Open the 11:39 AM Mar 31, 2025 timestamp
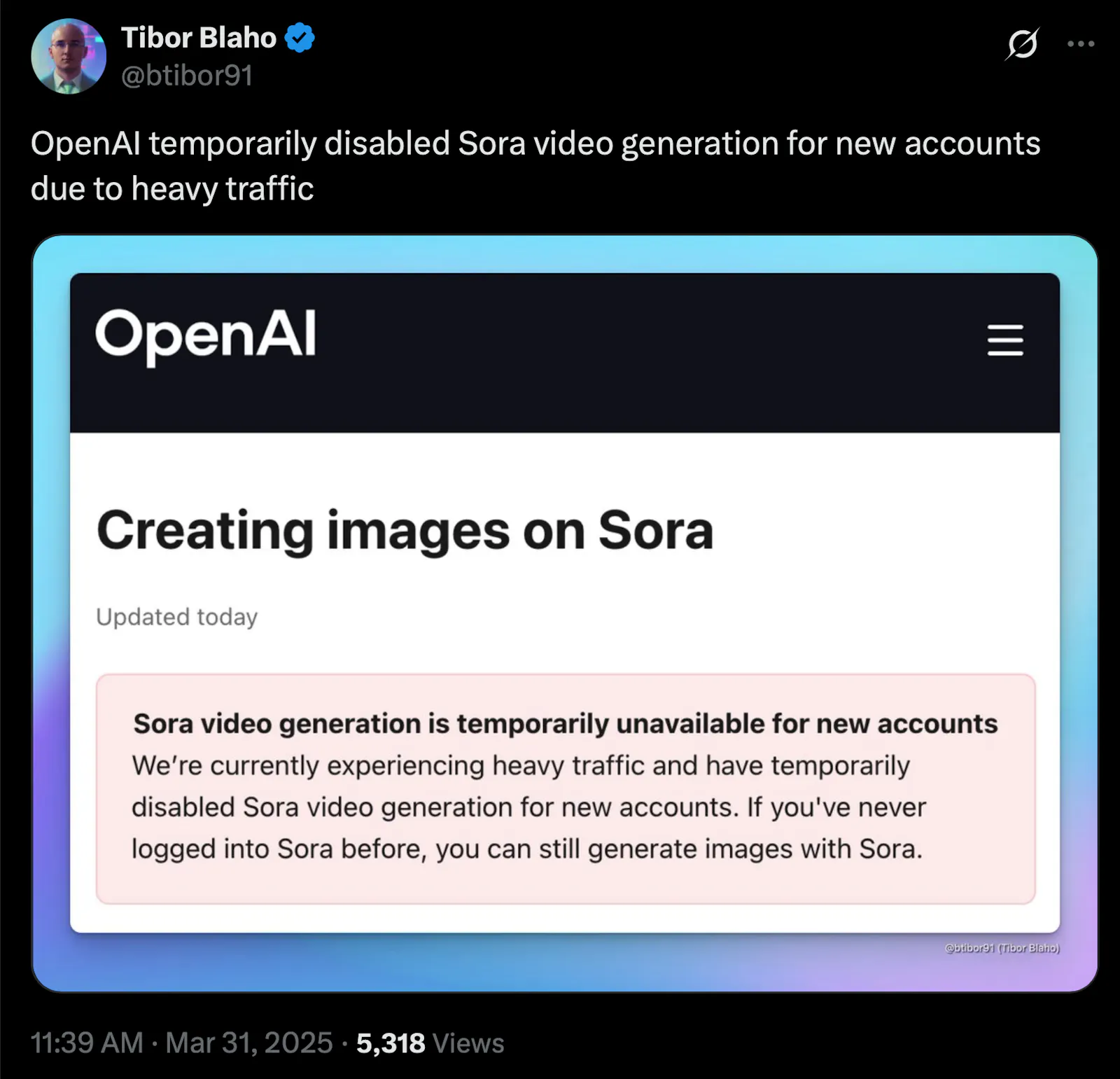 coord(181,1043)
